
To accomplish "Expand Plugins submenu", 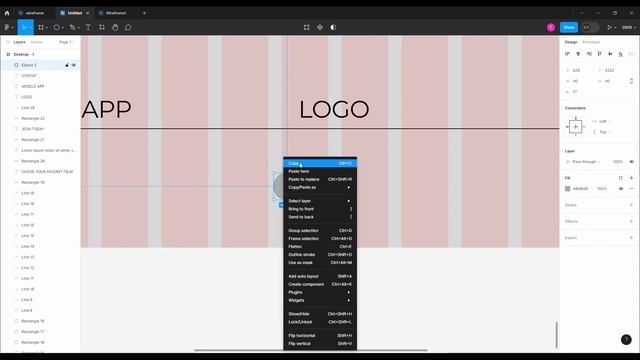I will point(320,292).
